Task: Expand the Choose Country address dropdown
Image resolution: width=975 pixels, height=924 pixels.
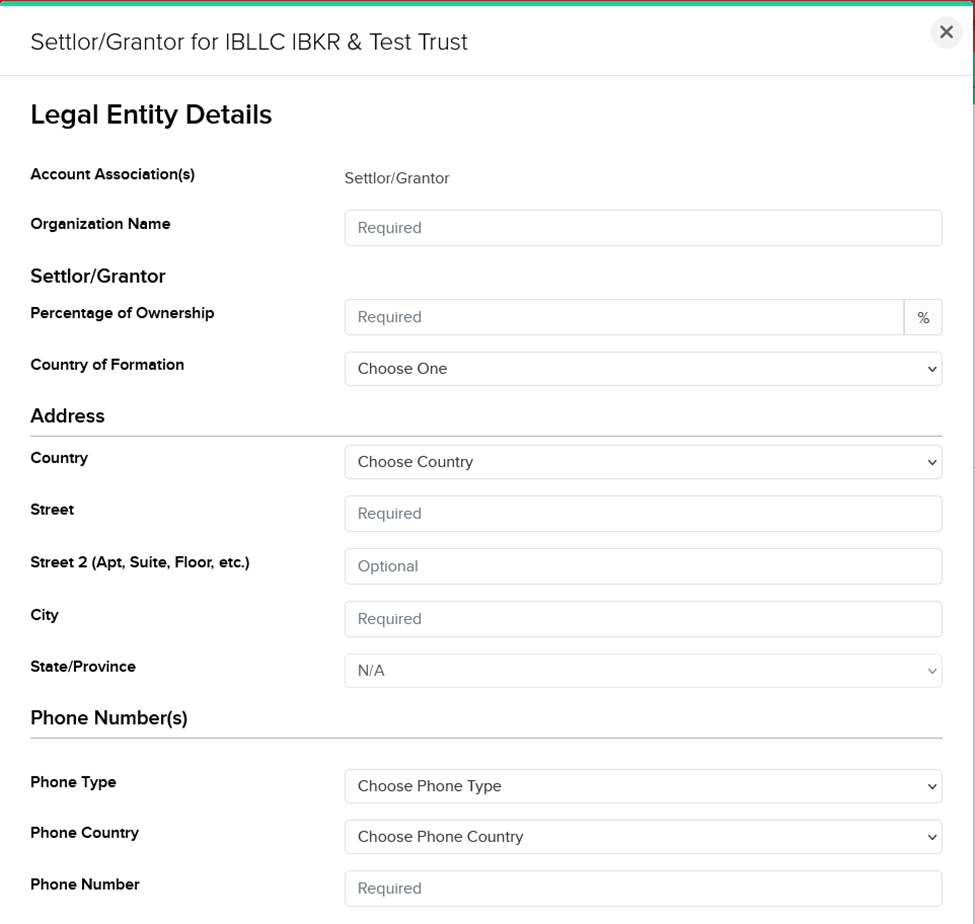Action: click(642, 462)
